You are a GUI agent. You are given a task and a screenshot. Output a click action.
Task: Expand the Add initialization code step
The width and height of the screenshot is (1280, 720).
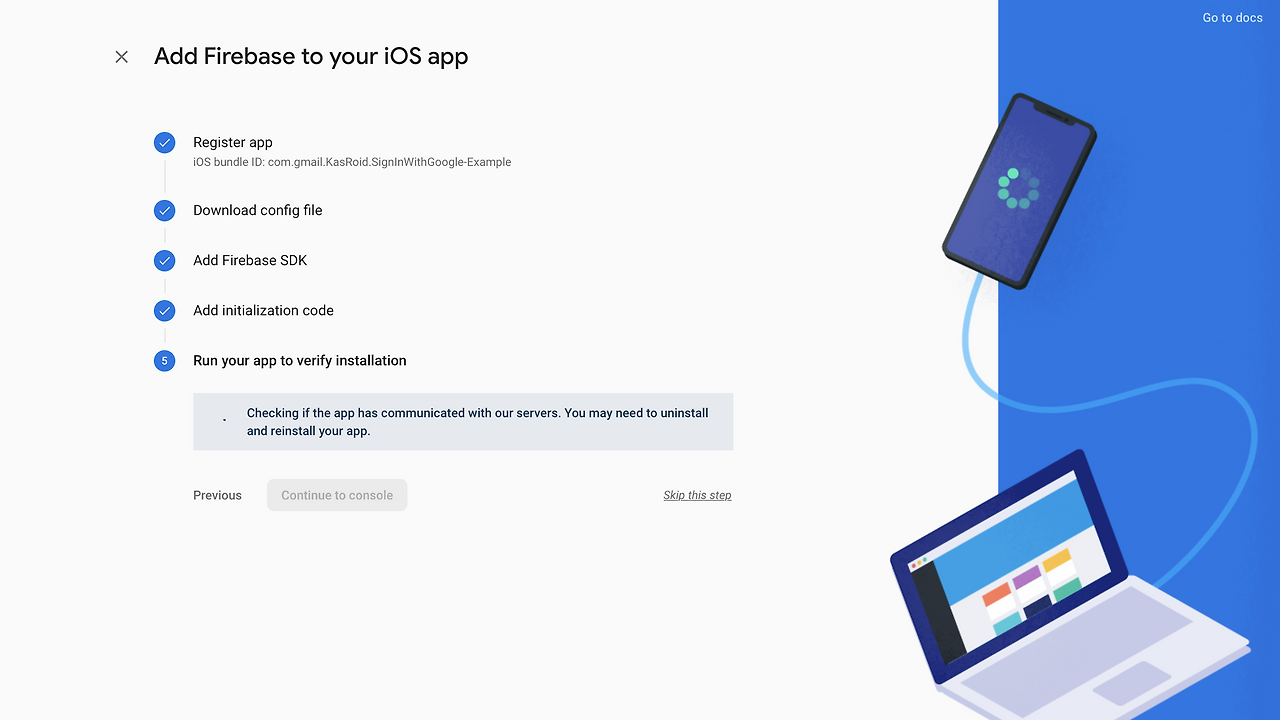click(x=263, y=310)
